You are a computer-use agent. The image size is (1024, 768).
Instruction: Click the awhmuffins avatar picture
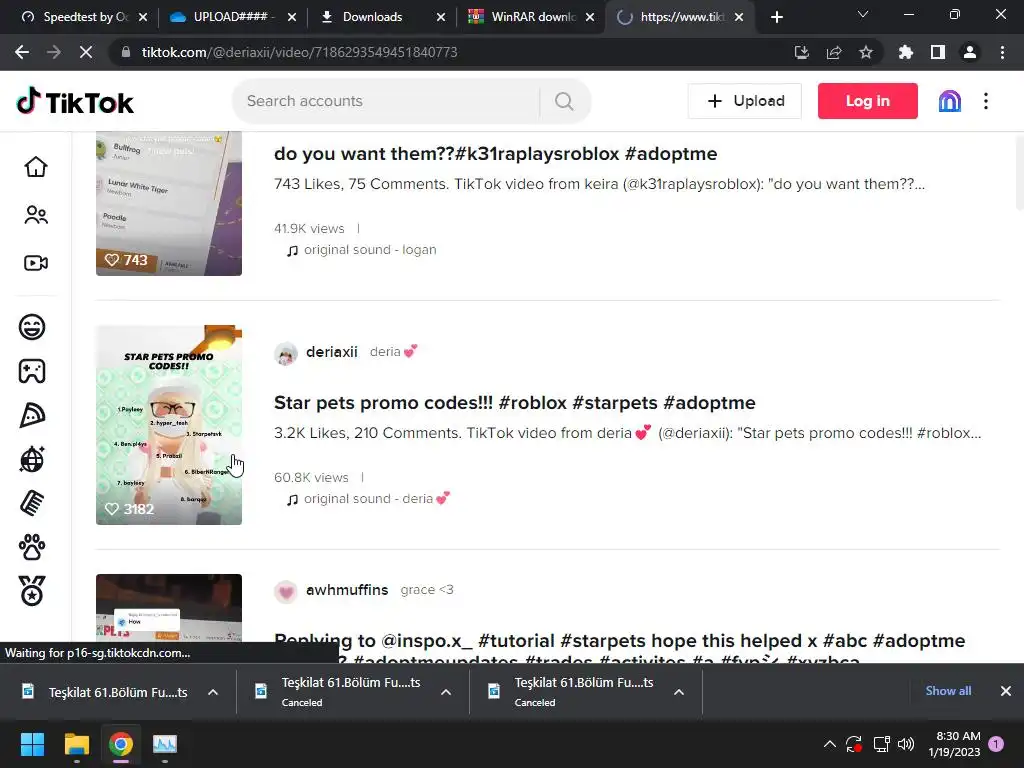point(285,592)
